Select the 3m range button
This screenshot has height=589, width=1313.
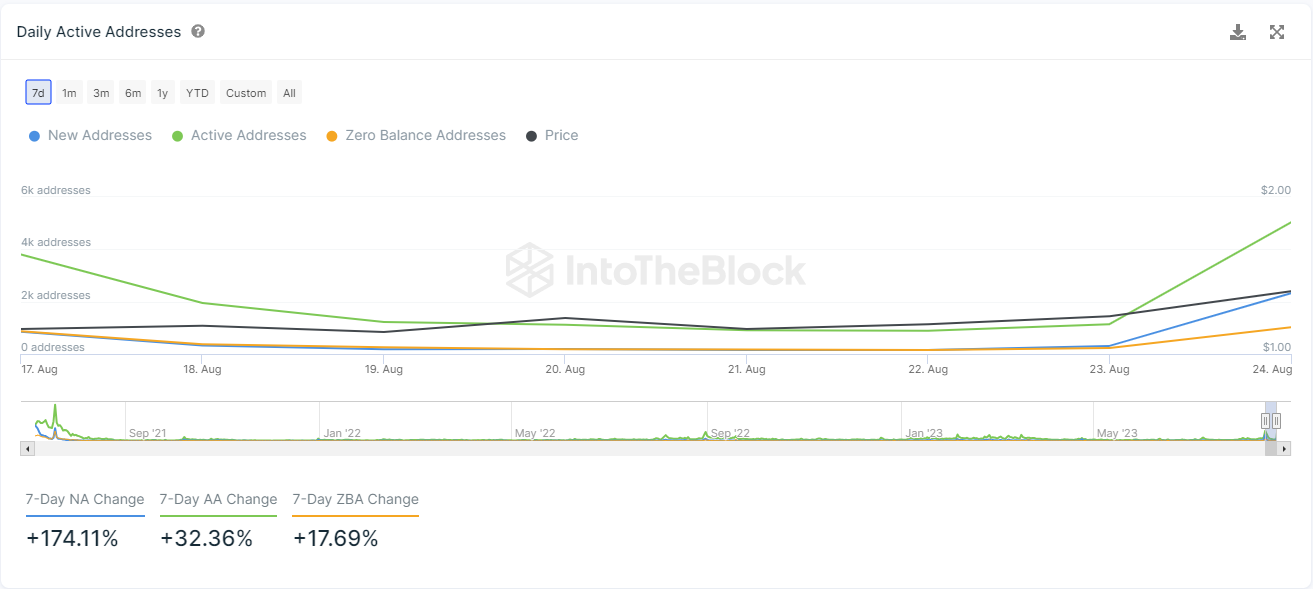click(101, 93)
